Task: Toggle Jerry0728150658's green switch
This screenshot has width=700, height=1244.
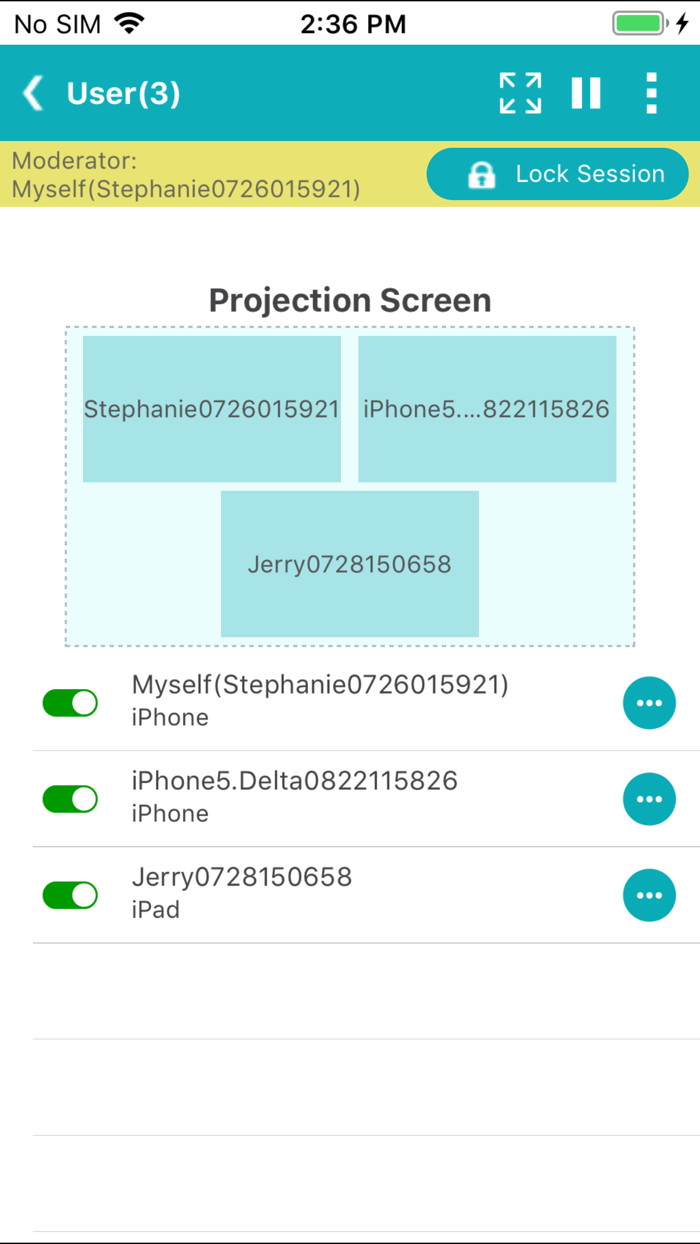Action: tap(69, 895)
